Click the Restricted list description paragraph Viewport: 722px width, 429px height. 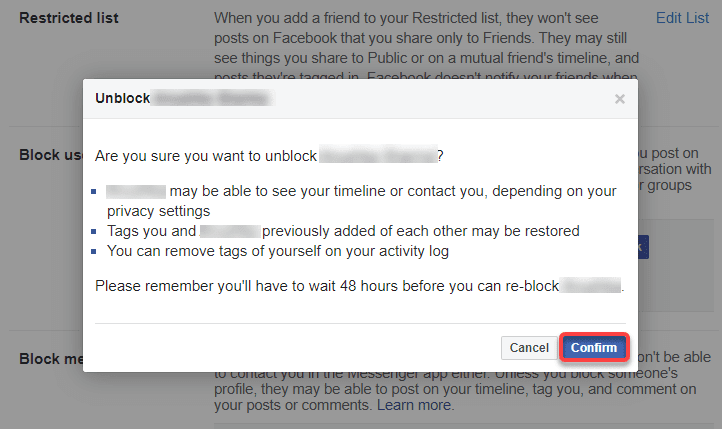(426, 46)
